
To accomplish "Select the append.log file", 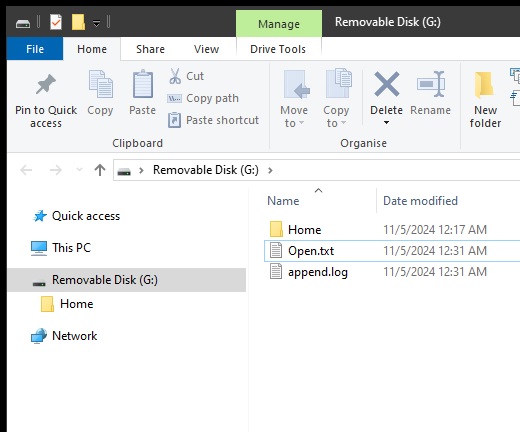I will pyautogui.click(x=318, y=272).
